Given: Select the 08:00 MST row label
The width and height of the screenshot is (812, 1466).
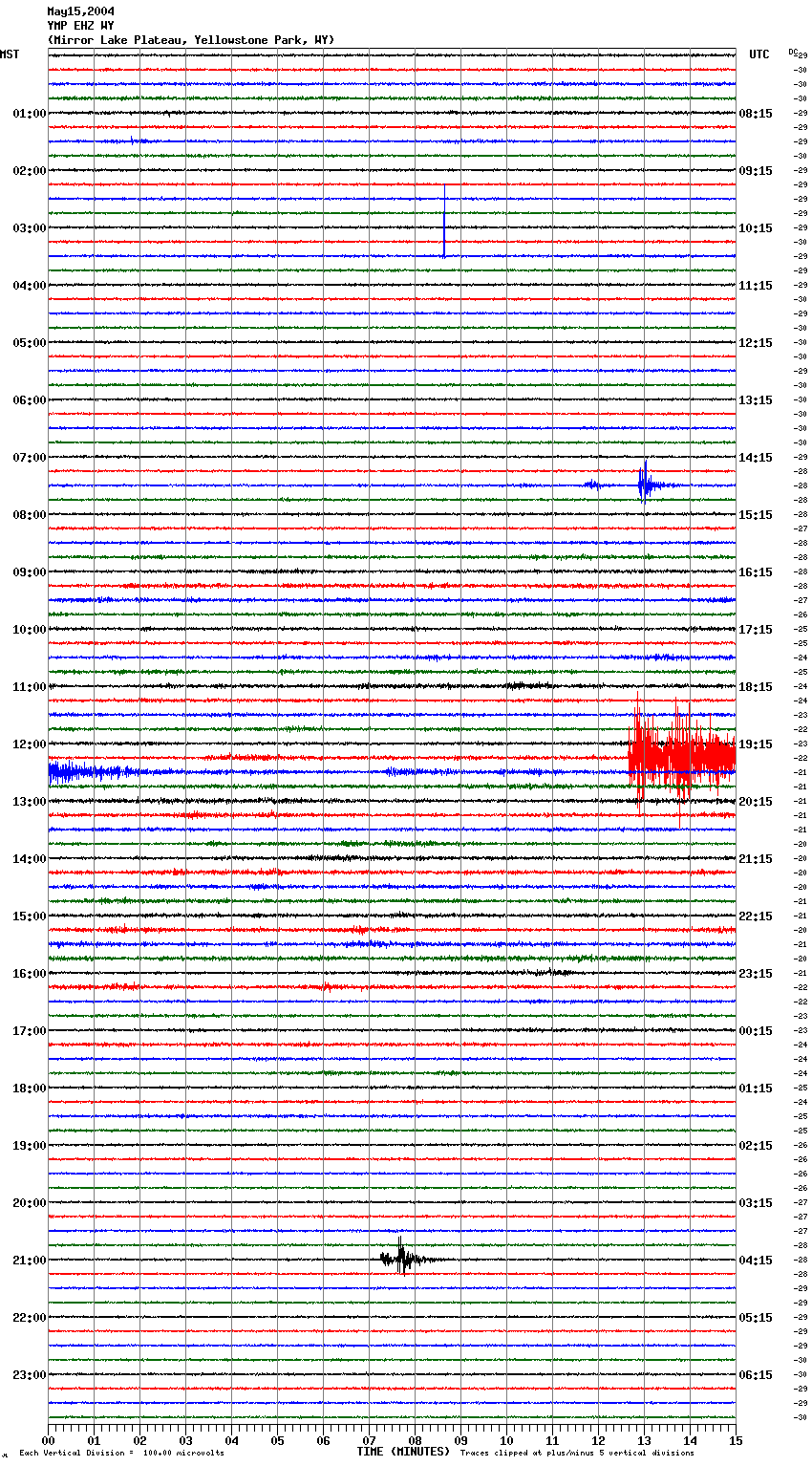Looking at the screenshot, I should pos(30,515).
